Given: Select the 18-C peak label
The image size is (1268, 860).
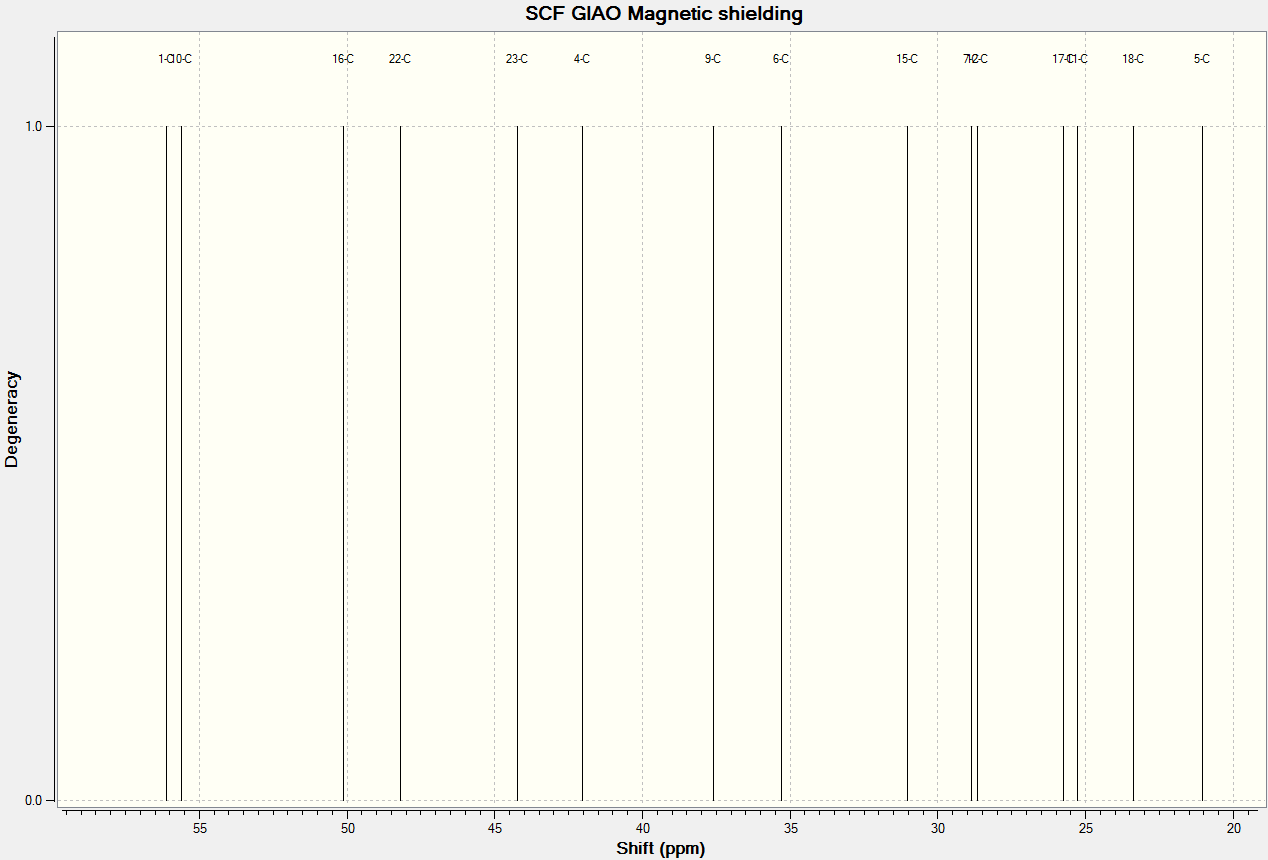Looking at the screenshot, I should [x=1133, y=59].
